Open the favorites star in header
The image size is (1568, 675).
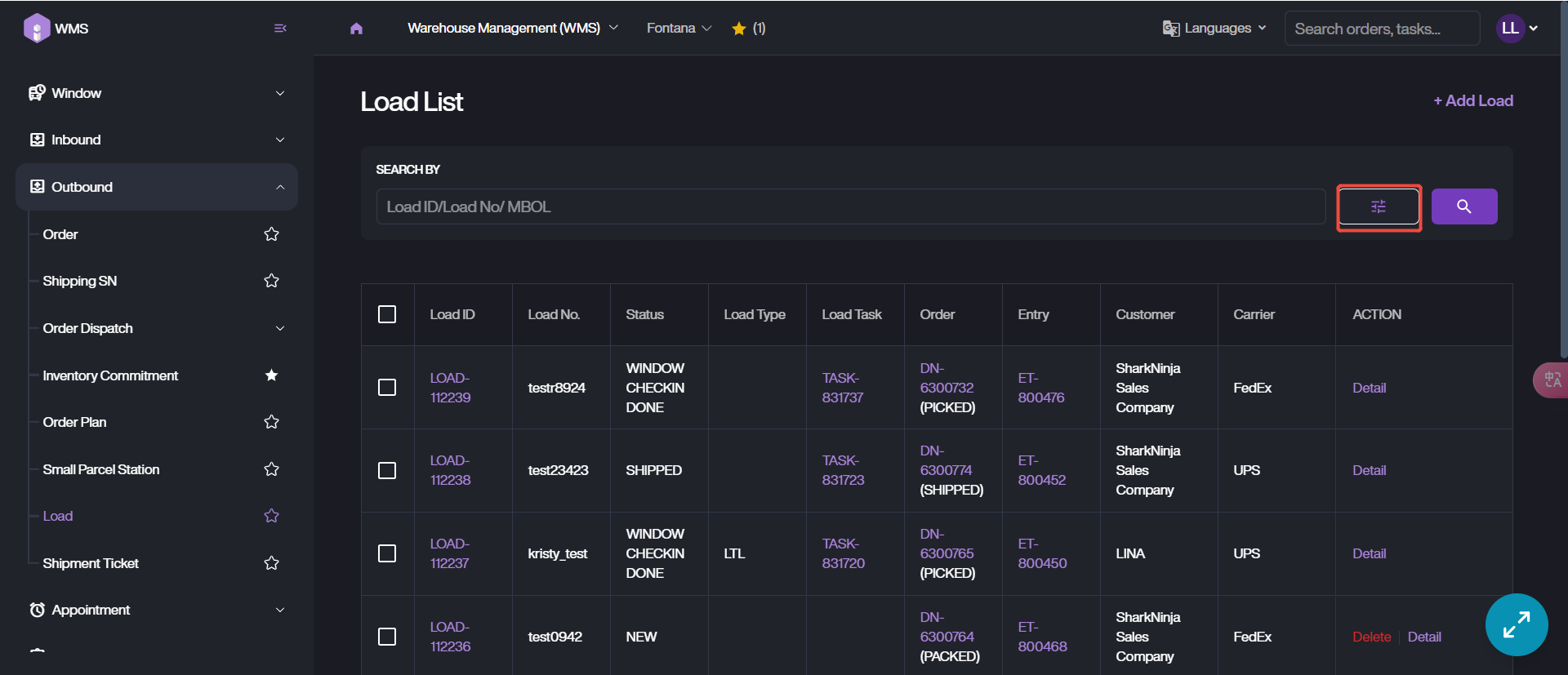pos(739,29)
